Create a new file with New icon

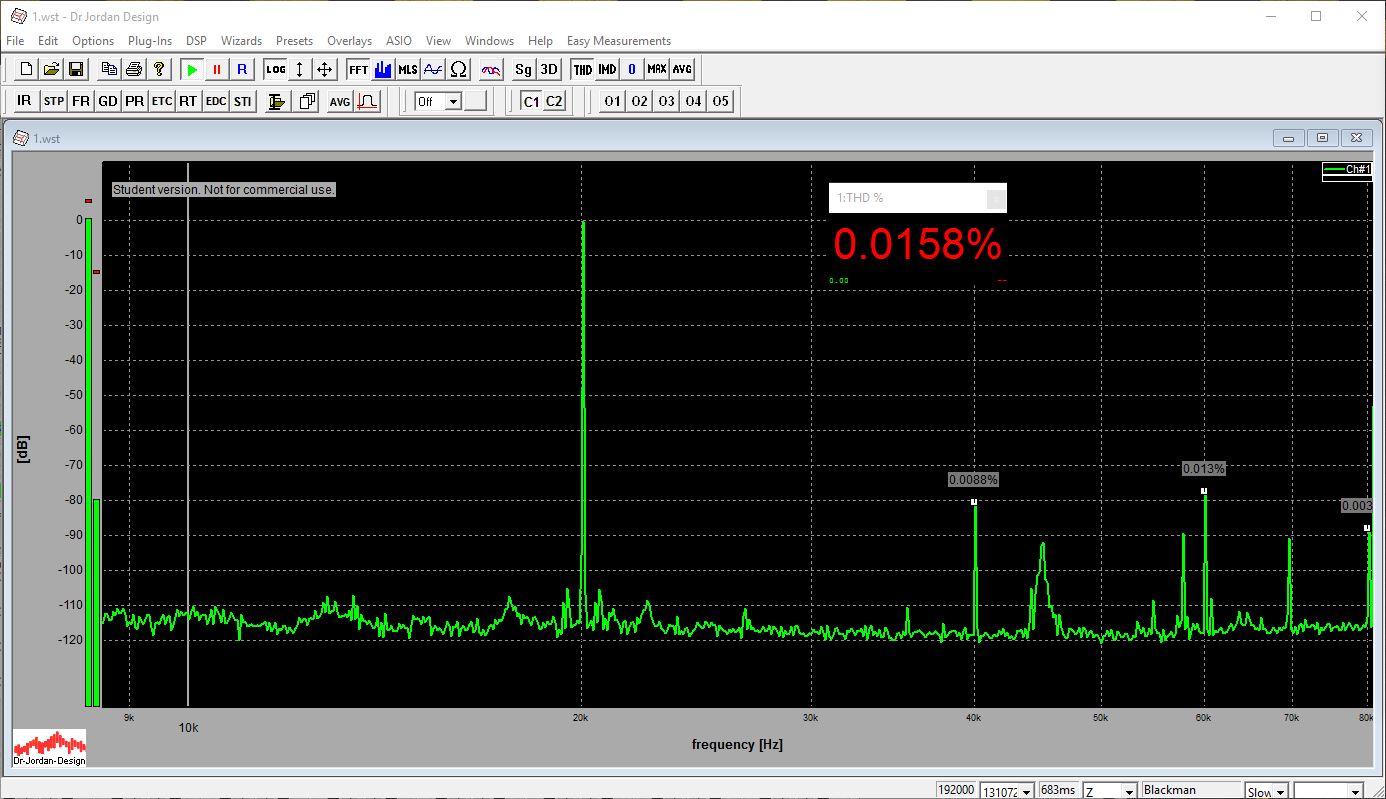click(26, 69)
